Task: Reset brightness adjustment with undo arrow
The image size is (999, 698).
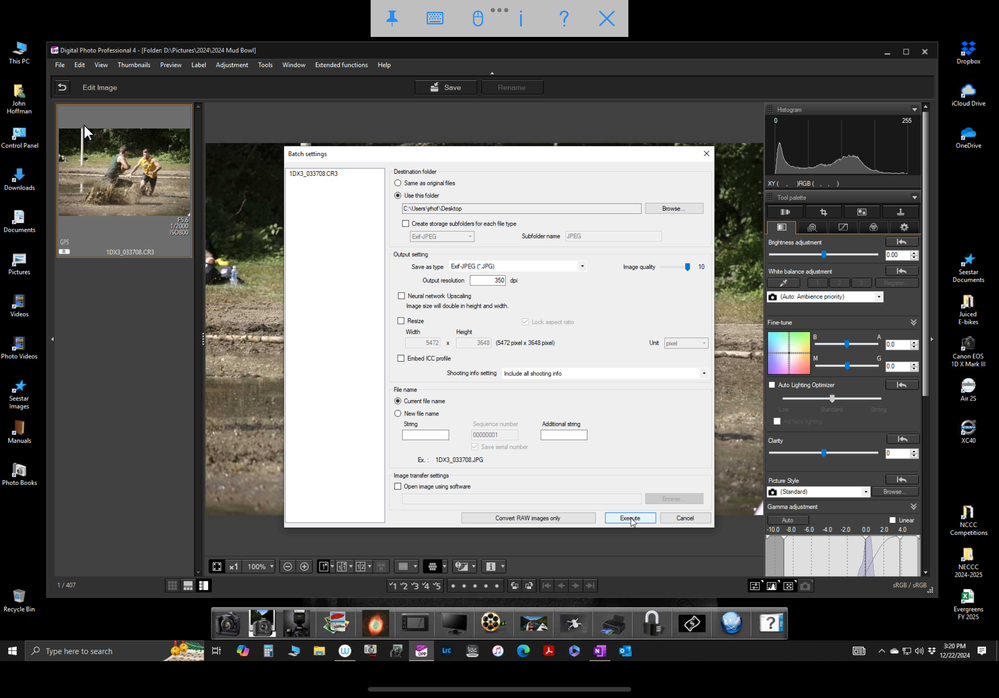Action: [901, 242]
